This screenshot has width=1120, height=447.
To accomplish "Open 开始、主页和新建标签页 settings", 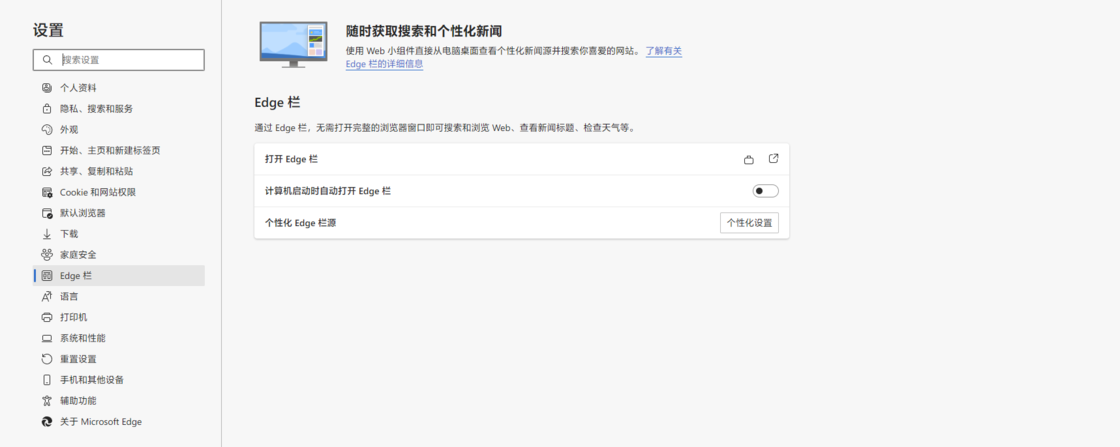I will (110, 151).
